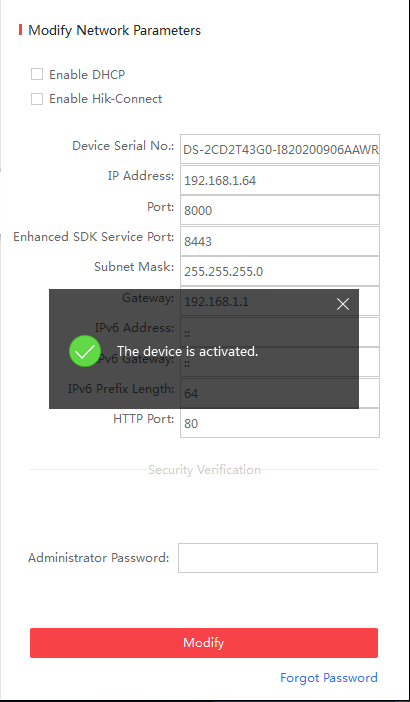Select the IP Address field
Viewport: 410px width, 702px height.
coord(280,180)
